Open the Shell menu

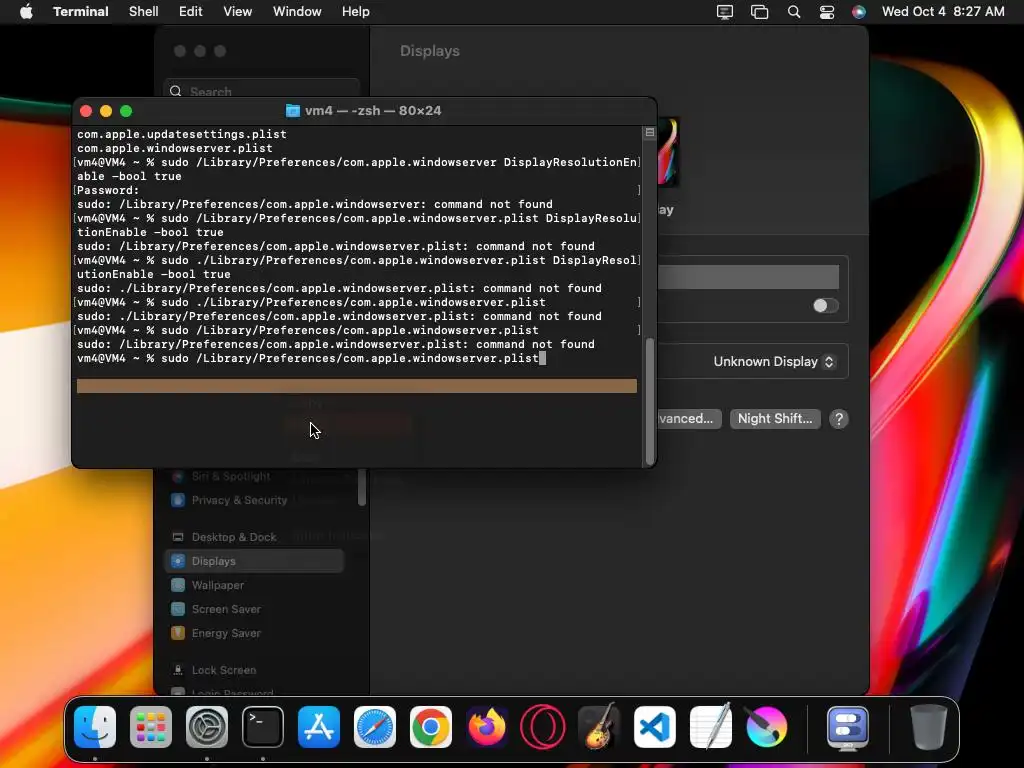tap(144, 12)
